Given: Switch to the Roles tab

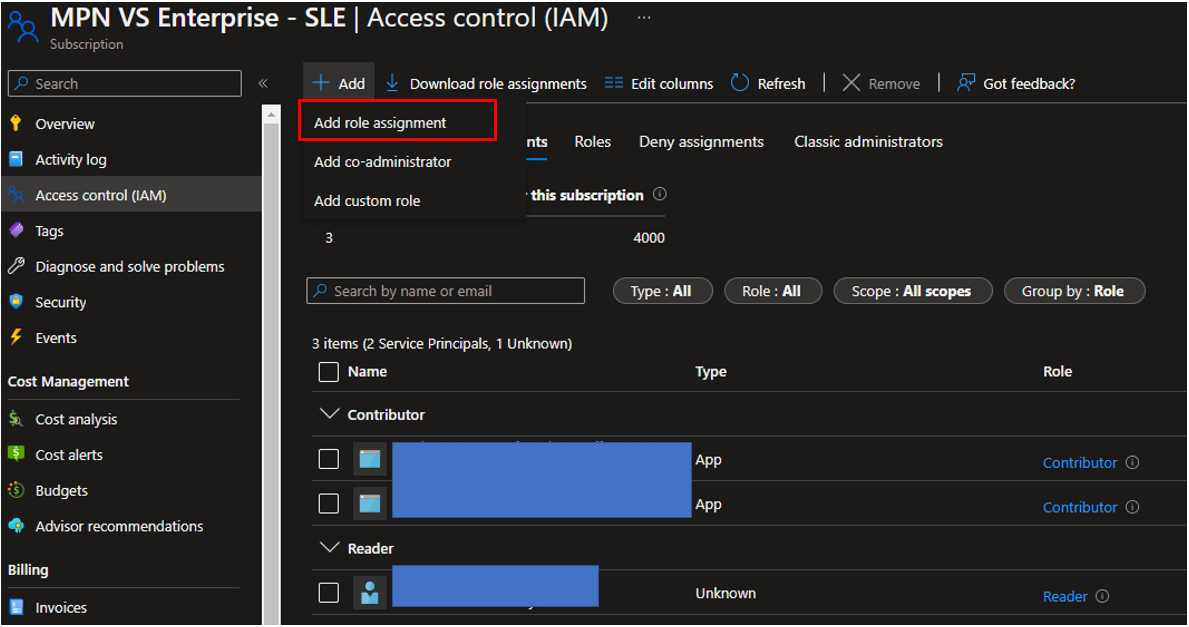Looking at the screenshot, I should pos(592,142).
